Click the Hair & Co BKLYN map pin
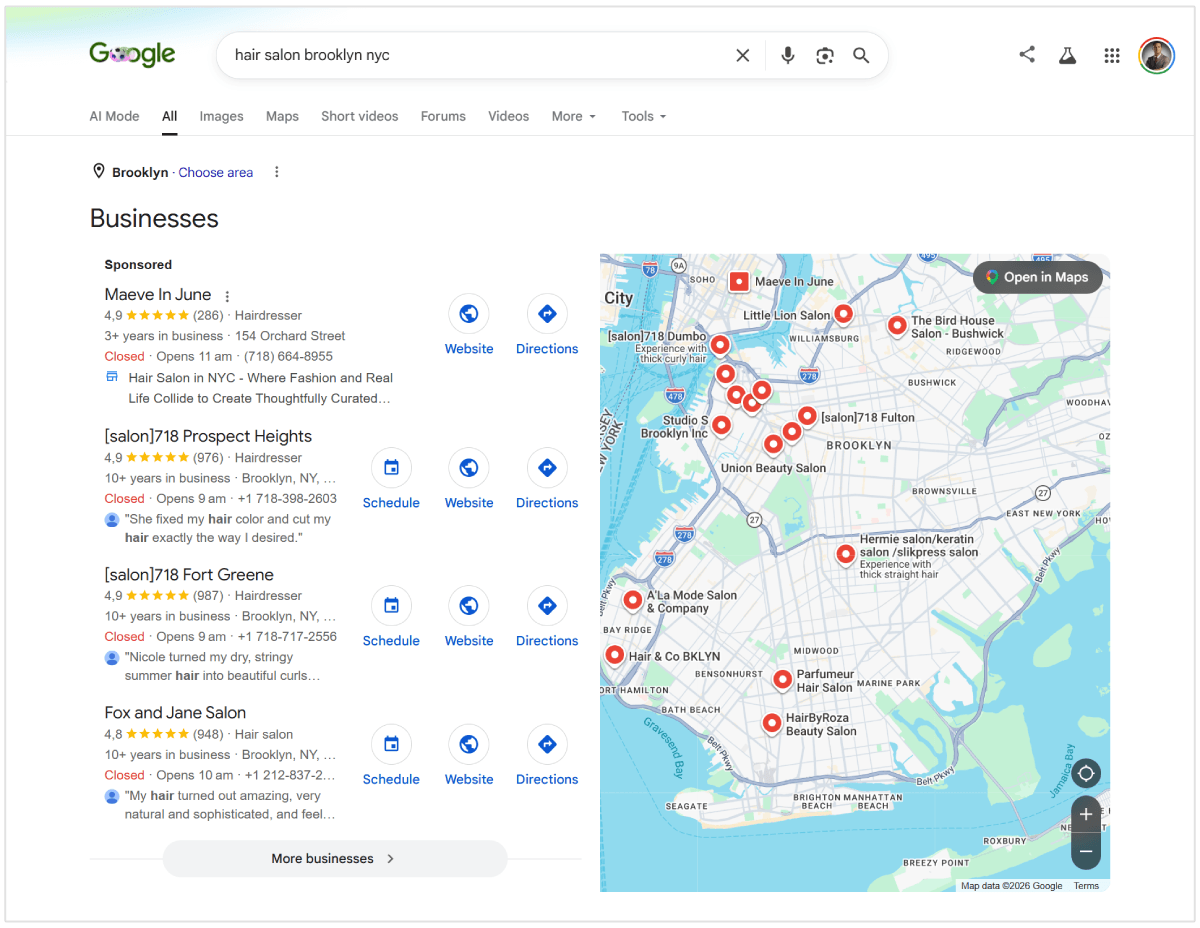Image resolution: width=1200 pixels, height=928 pixels. [614, 656]
